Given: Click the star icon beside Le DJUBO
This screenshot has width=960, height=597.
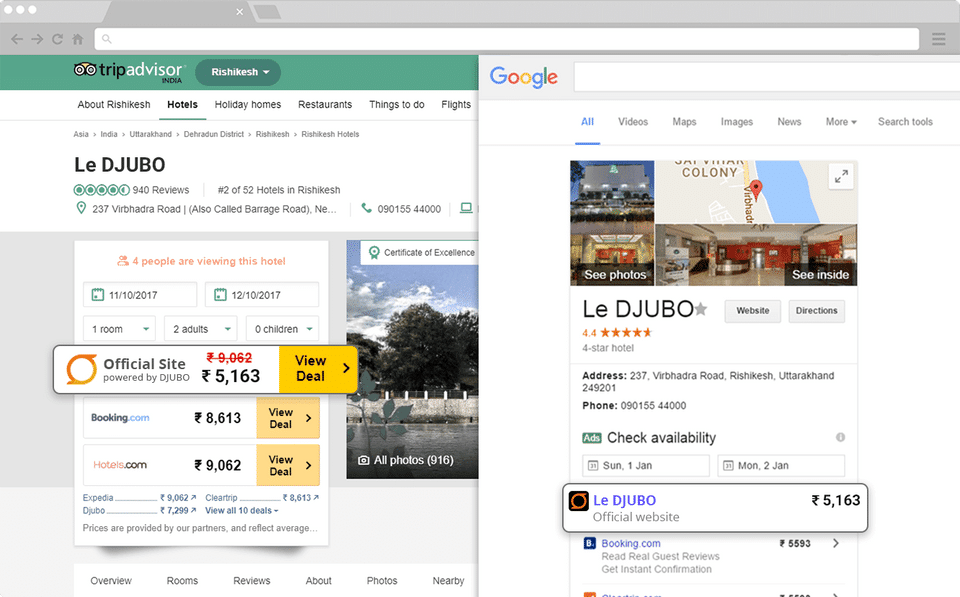Looking at the screenshot, I should point(701,309).
